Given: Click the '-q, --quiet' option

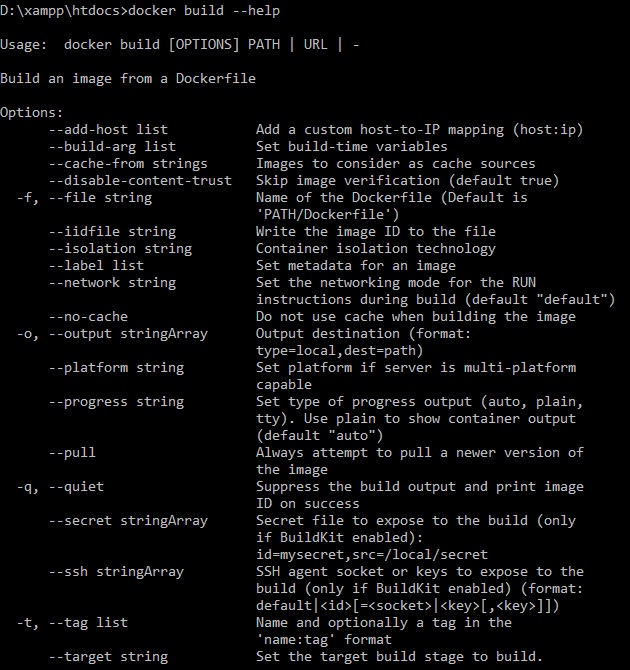Looking at the screenshot, I should coord(60,486).
